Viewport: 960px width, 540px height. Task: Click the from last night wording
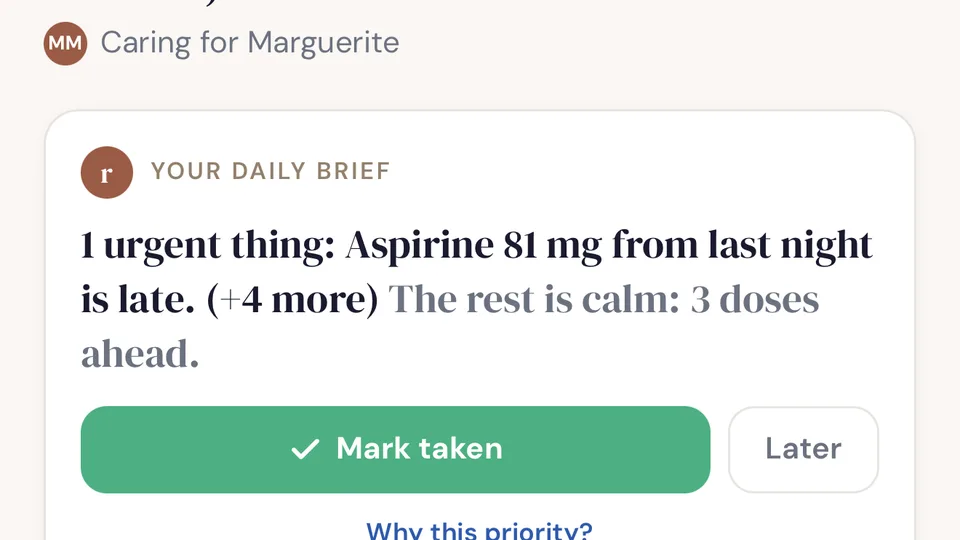click(x=742, y=245)
